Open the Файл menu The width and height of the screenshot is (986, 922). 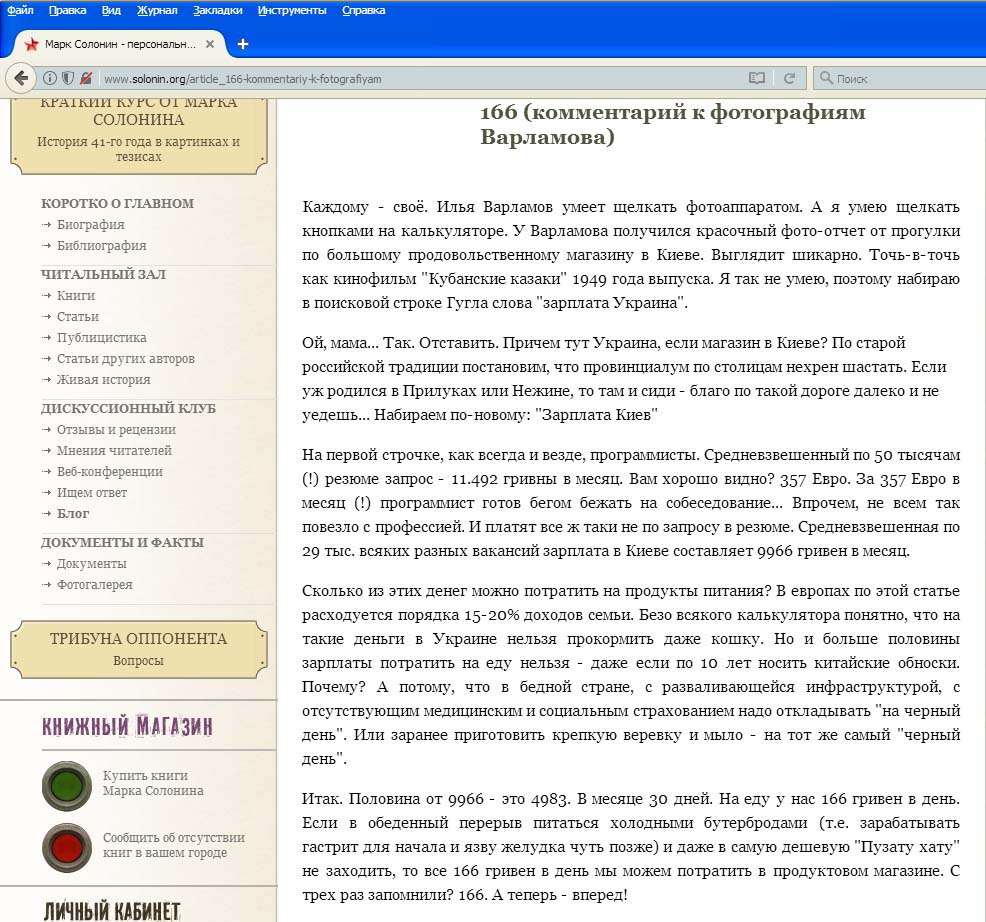(20, 10)
